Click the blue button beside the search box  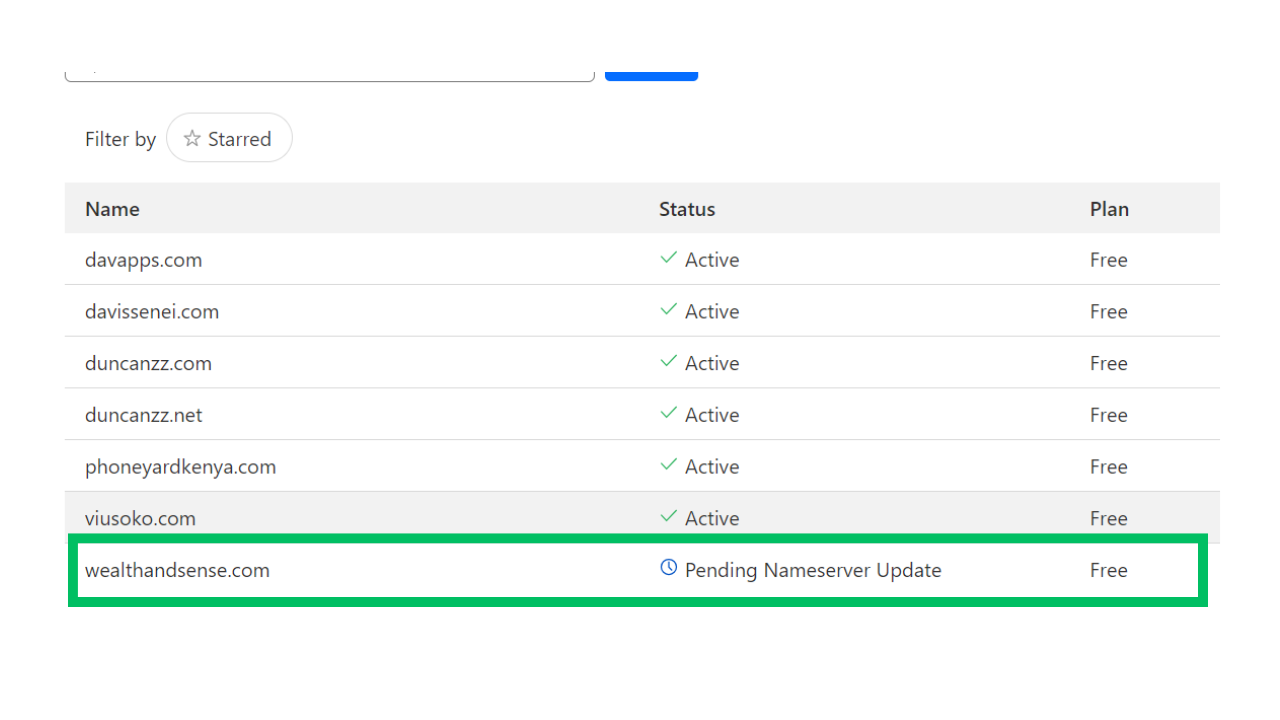click(x=651, y=74)
